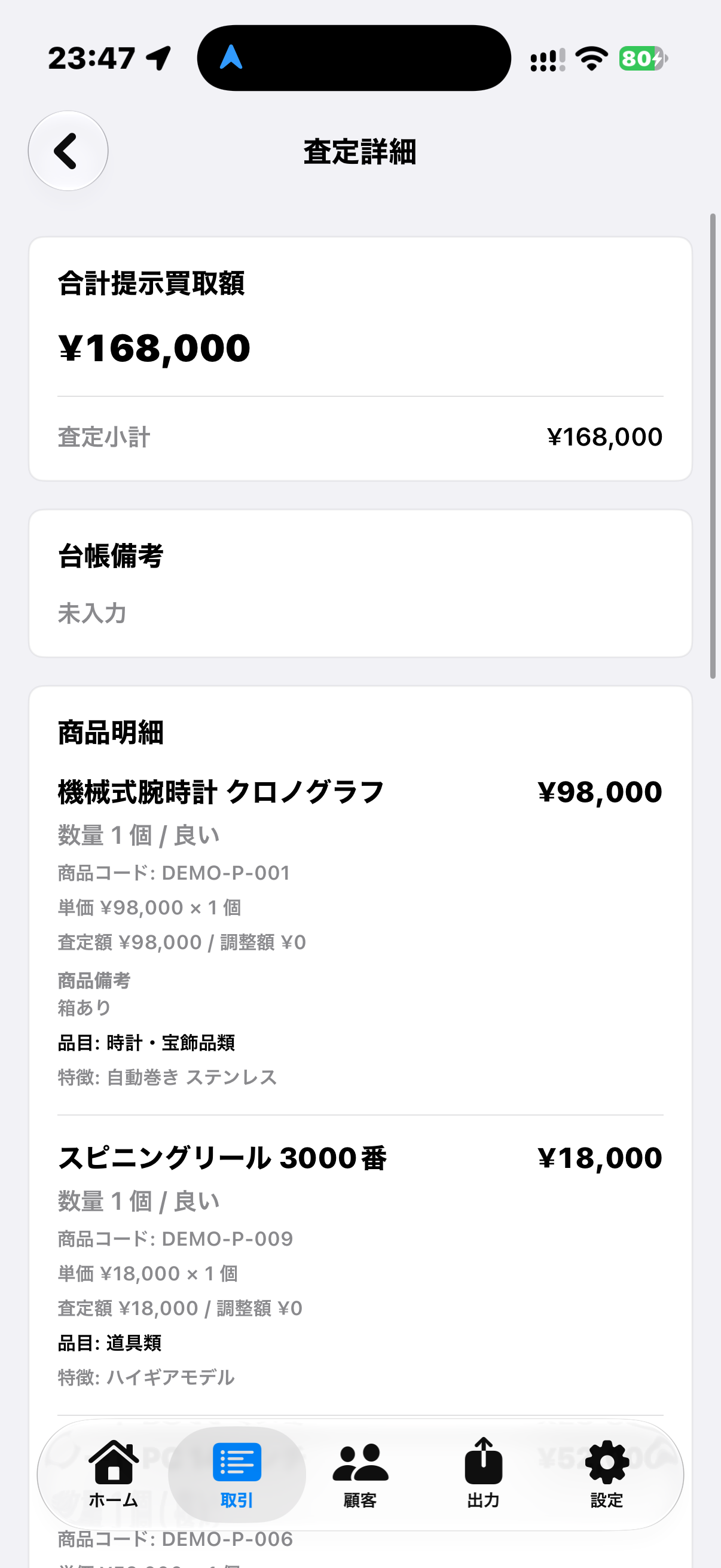Tap the 台帳備考 未入力 field
This screenshot has width=721, height=1568.
click(360, 583)
